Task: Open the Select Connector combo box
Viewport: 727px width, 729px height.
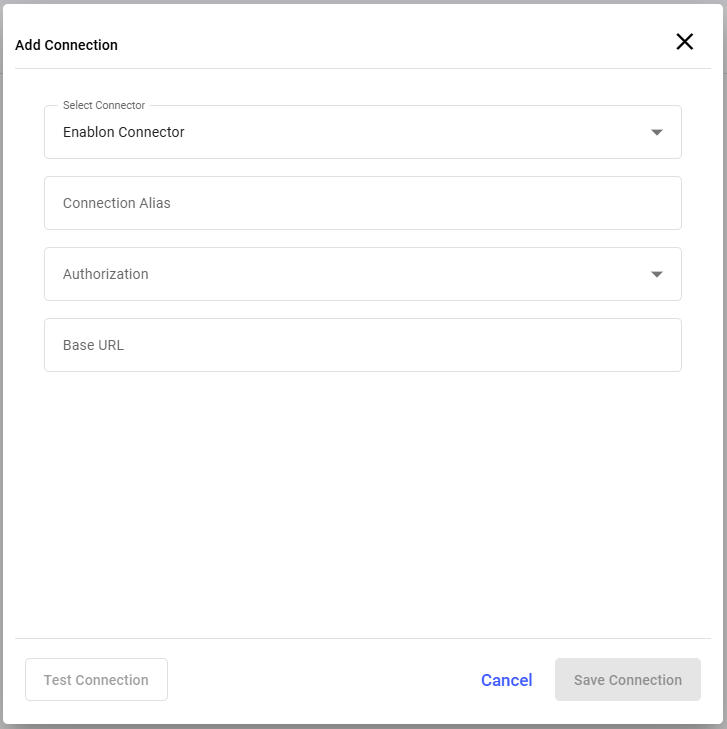Action: [362, 132]
